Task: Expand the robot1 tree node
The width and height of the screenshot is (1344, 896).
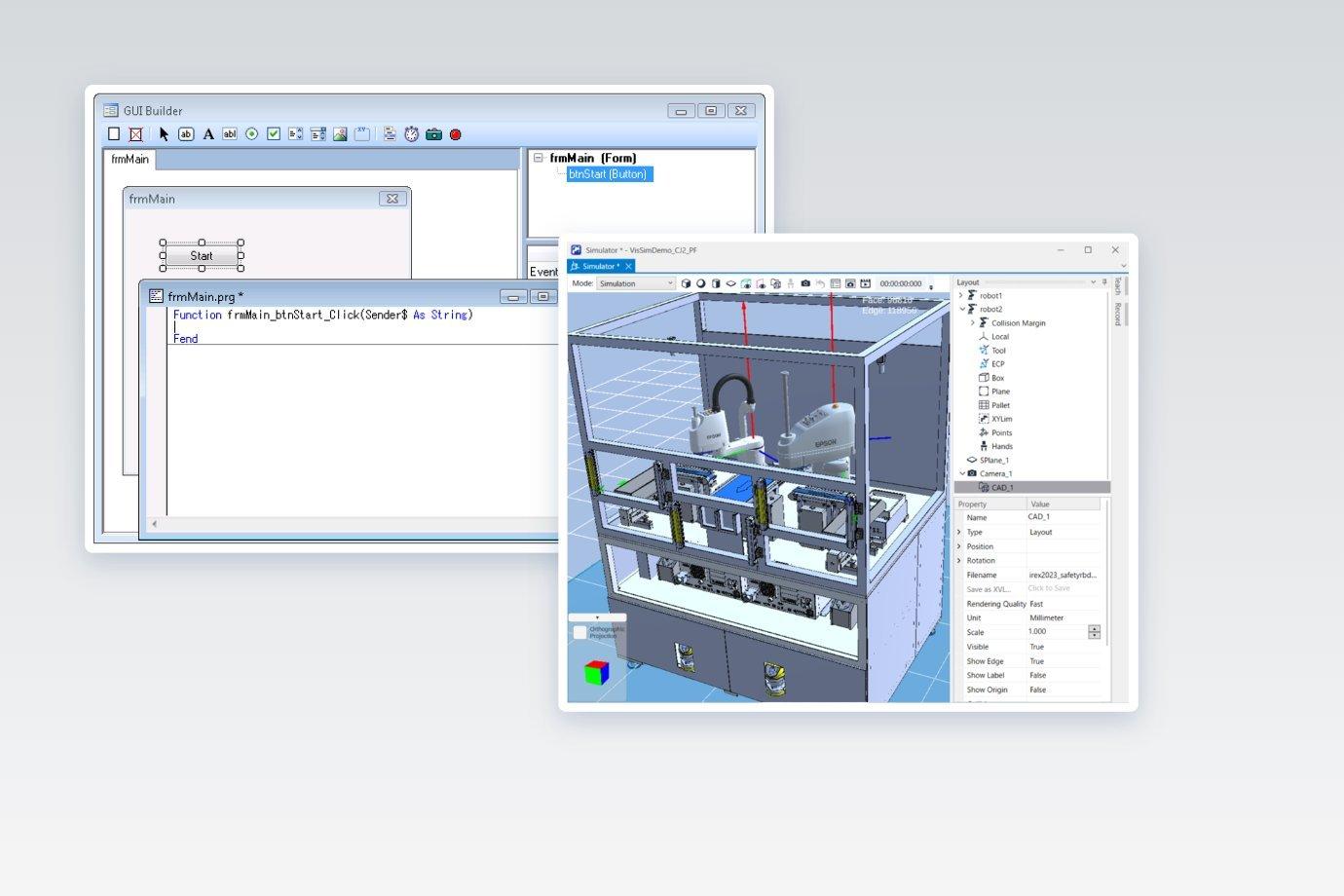Action: tap(962, 295)
